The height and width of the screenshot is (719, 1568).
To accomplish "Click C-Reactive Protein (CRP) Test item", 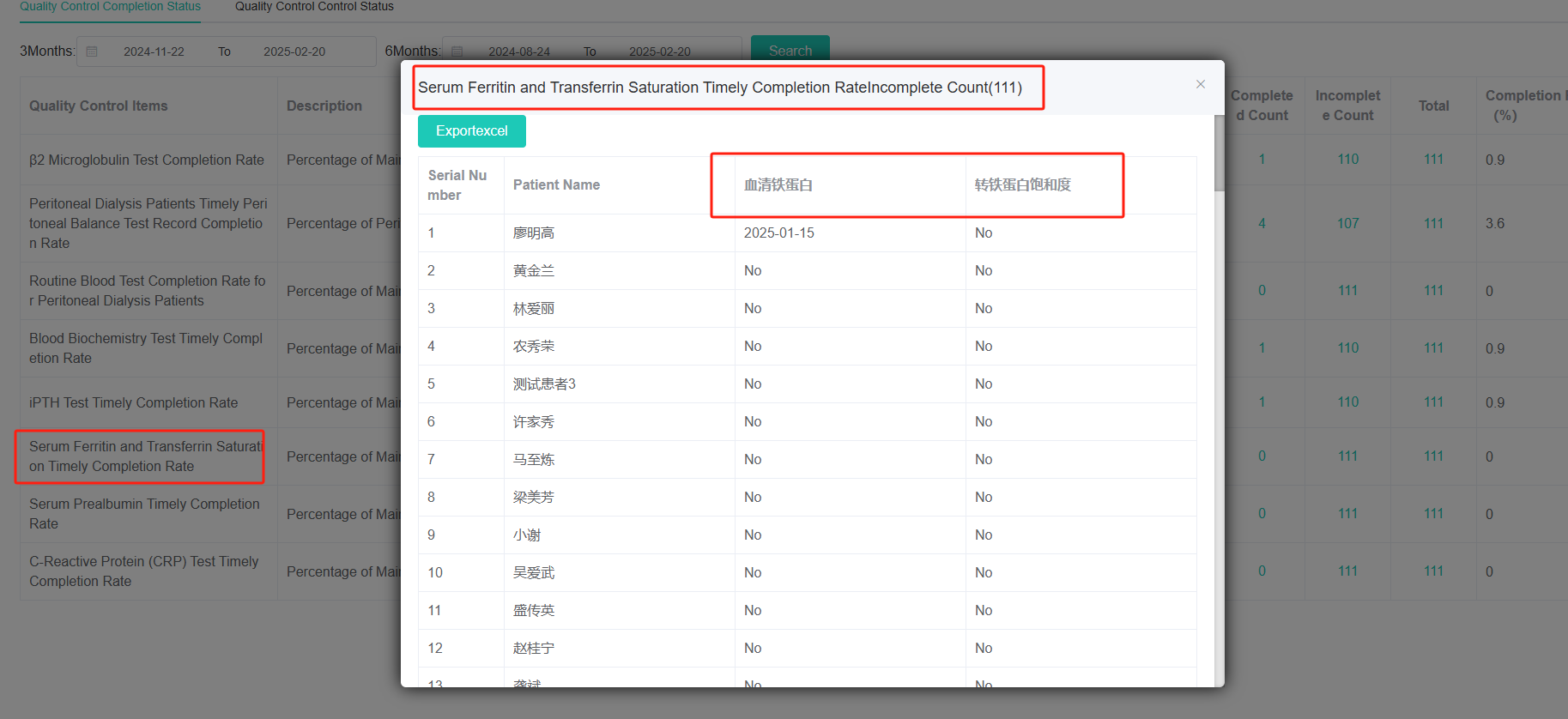I will click(144, 571).
